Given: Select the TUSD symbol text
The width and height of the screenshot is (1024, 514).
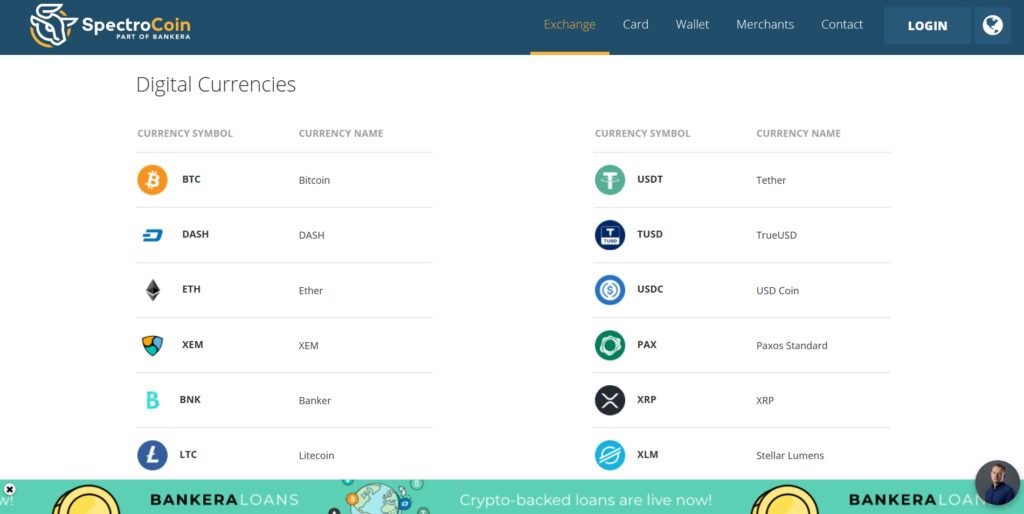Looking at the screenshot, I should 650,234.
